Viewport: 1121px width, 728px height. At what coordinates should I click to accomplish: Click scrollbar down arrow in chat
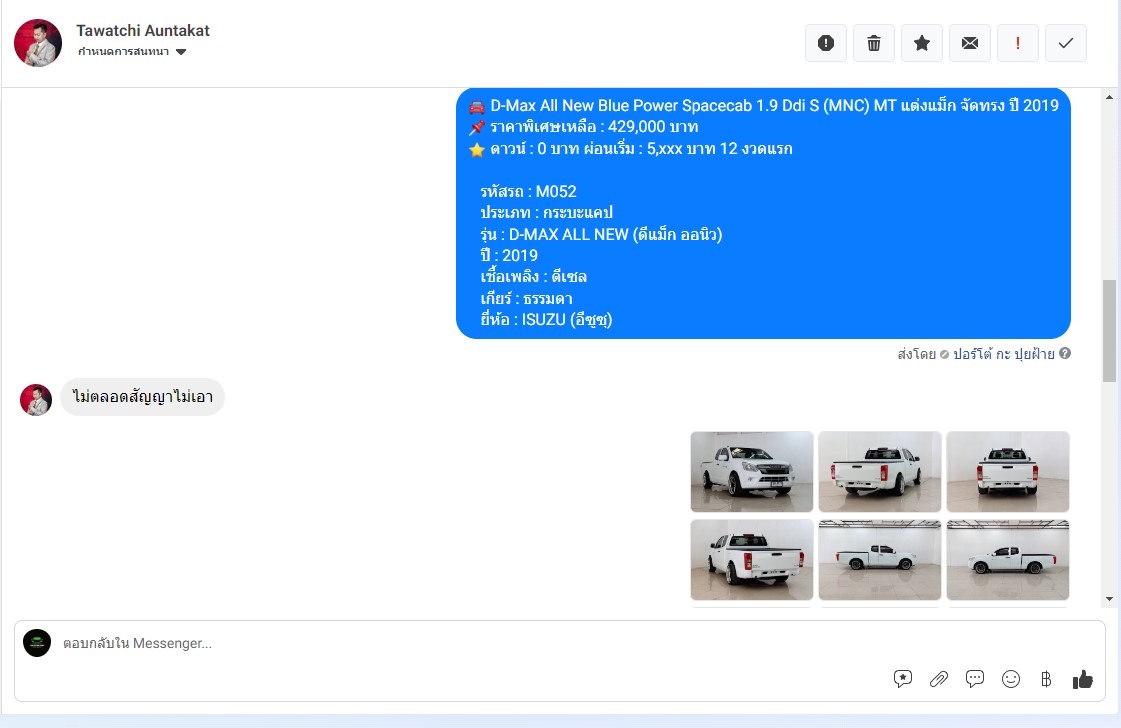[x=1110, y=599]
